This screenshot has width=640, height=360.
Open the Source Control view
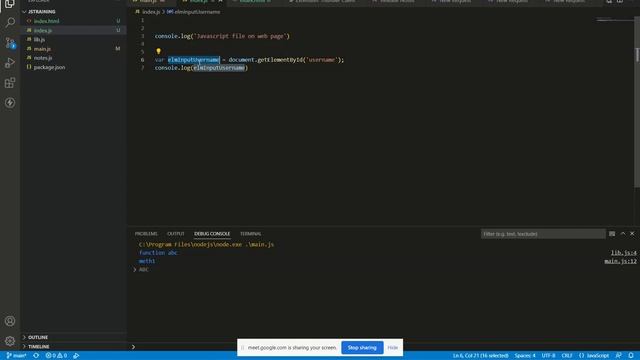click(10, 42)
